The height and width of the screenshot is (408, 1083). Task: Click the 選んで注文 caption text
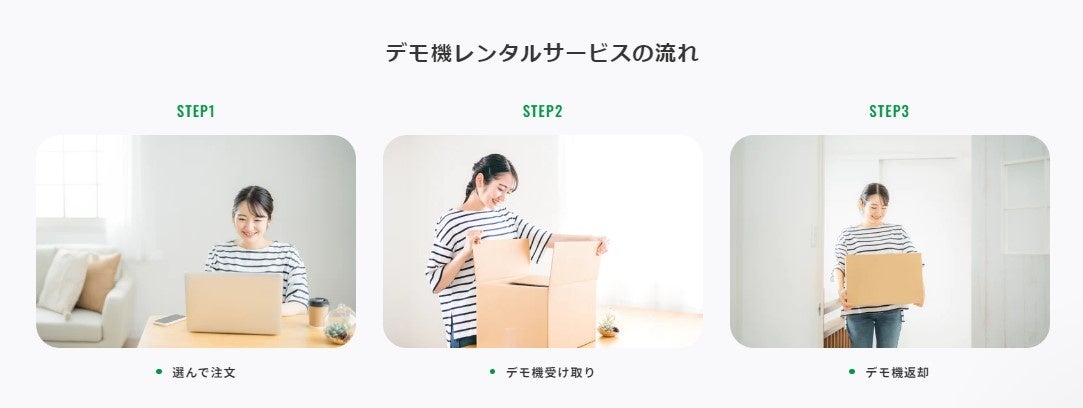(x=204, y=373)
